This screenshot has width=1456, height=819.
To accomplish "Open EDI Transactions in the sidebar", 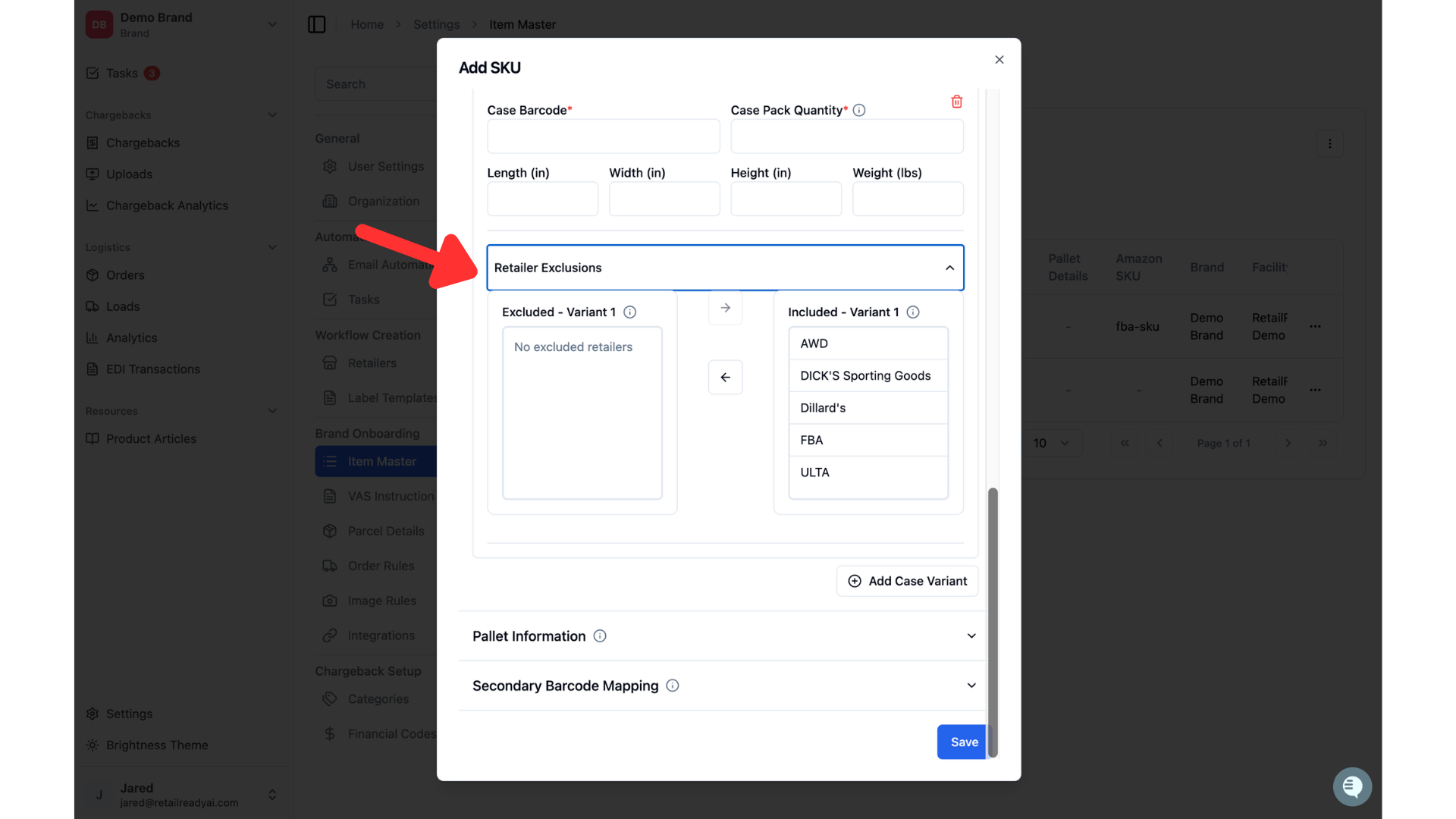I will pyautogui.click(x=152, y=369).
